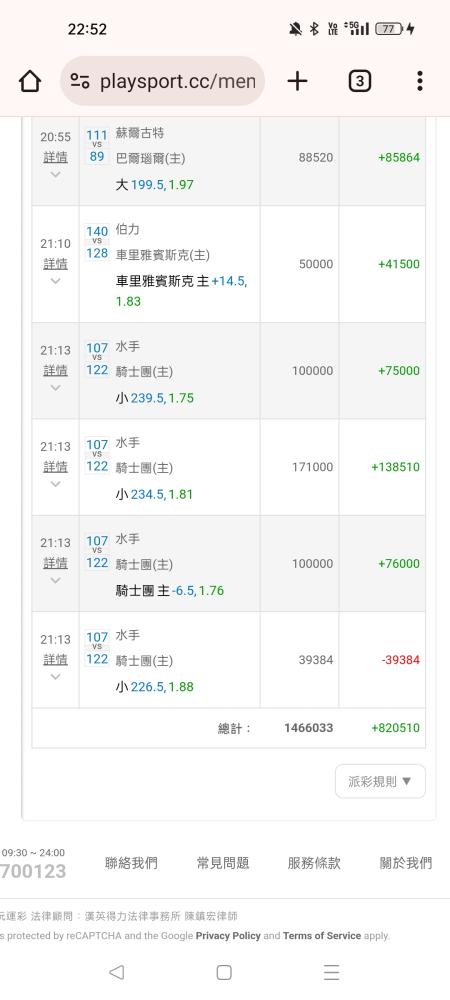Tap site settings icon in address bar
The image size is (450, 1000).
click(80, 81)
